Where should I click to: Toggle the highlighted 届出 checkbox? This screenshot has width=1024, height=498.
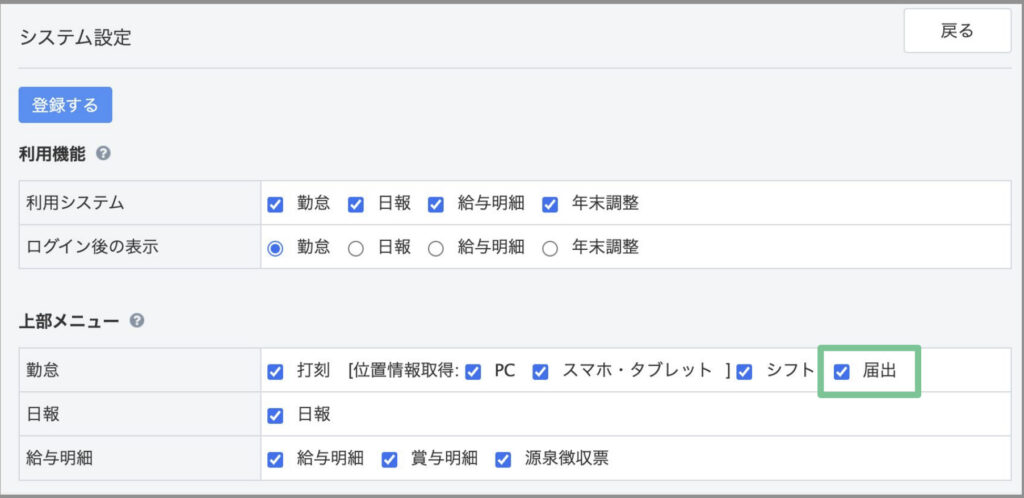(842, 372)
